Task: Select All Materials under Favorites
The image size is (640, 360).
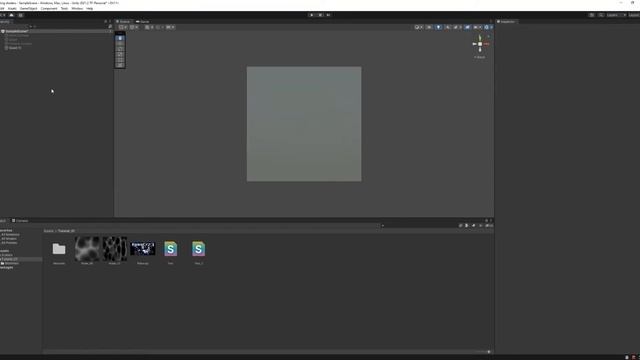Action: coord(10,235)
